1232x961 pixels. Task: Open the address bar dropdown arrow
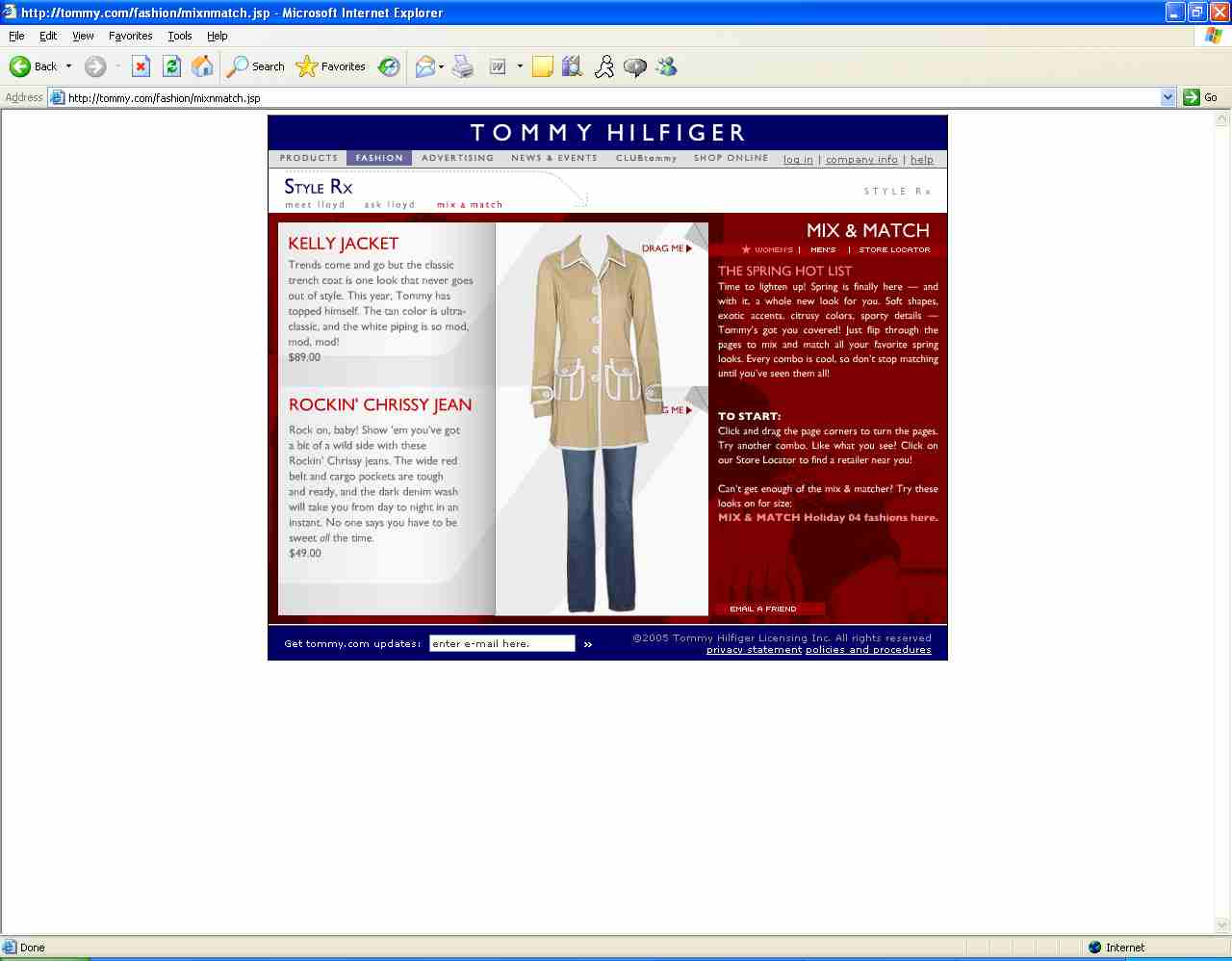[x=1168, y=97]
